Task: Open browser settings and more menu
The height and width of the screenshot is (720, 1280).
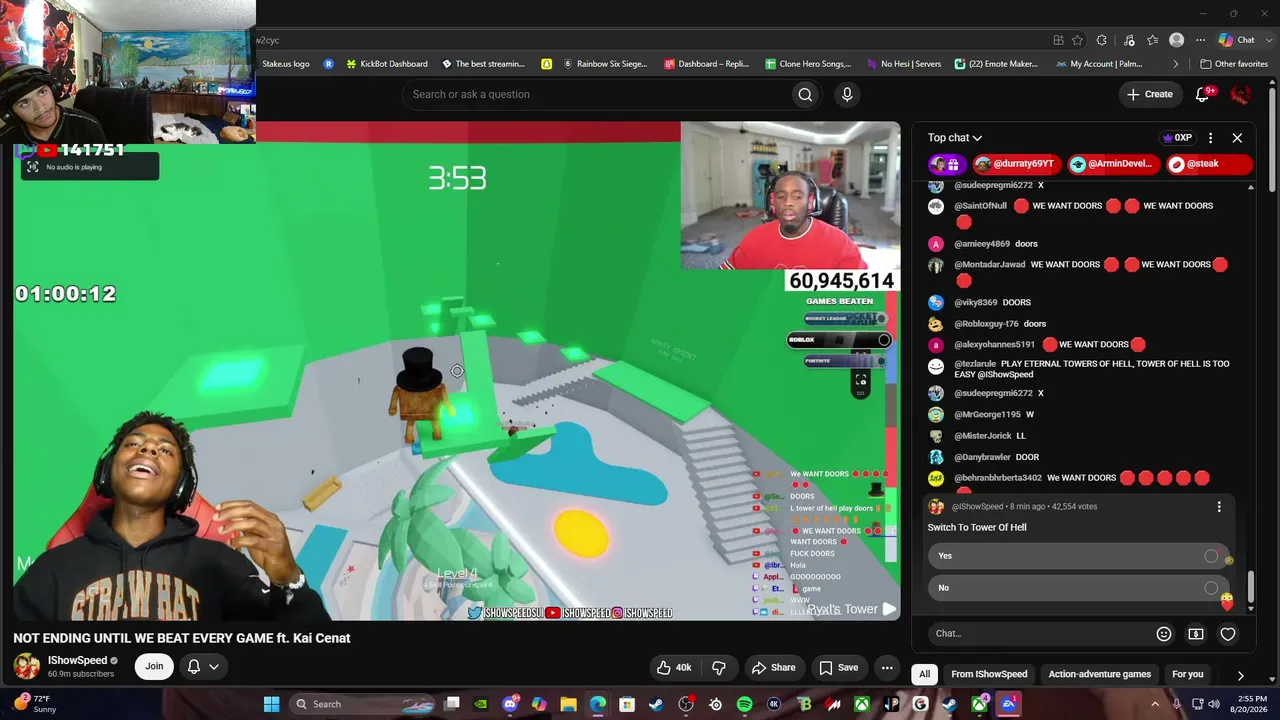Action: [x=1200, y=40]
